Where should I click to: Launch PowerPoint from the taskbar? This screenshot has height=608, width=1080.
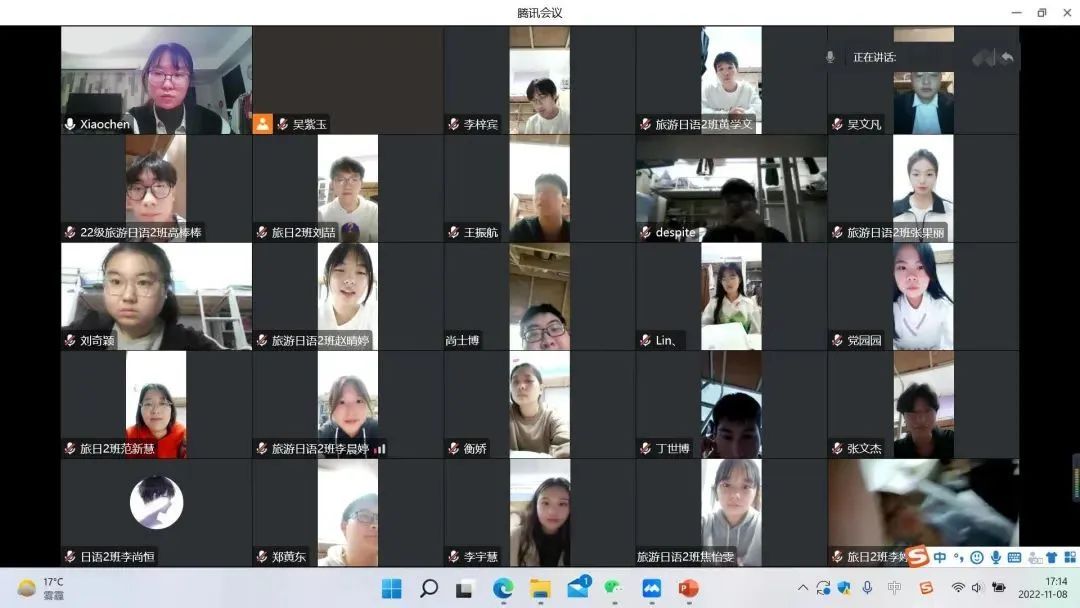(x=688, y=588)
